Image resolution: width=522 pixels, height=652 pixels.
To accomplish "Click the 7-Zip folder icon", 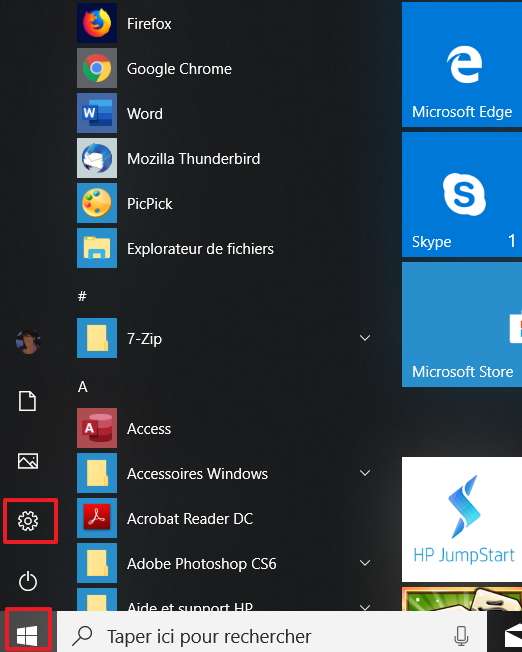I will coord(97,338).
